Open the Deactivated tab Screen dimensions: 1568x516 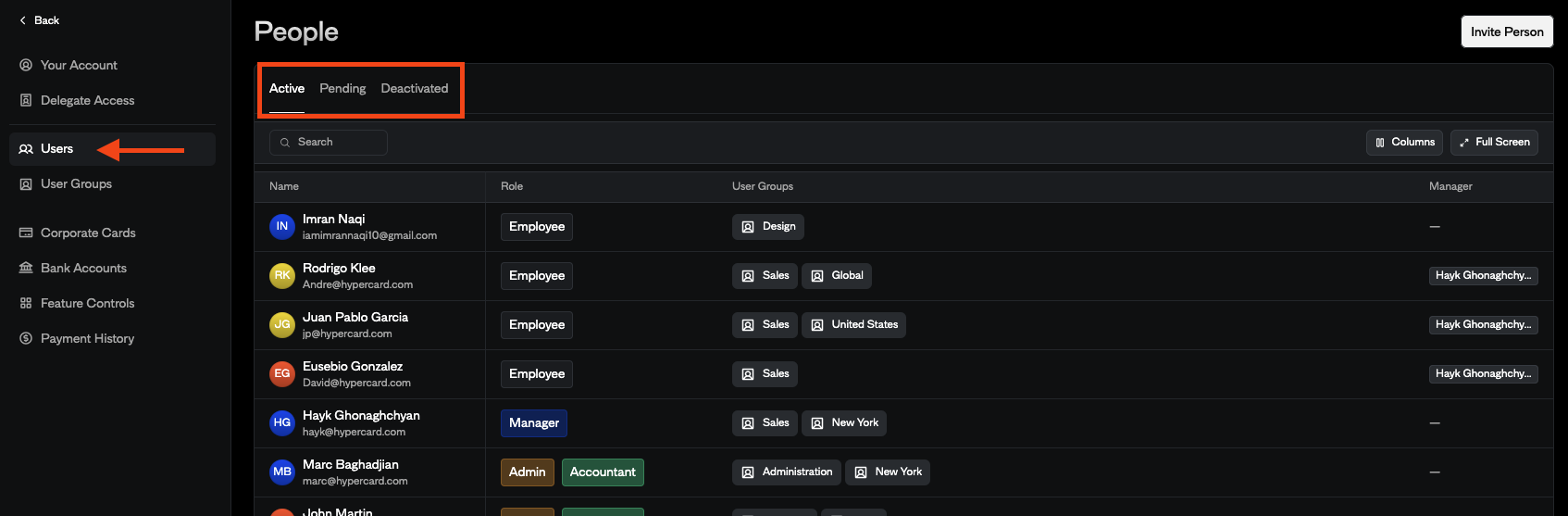click(x=415, y=89)
